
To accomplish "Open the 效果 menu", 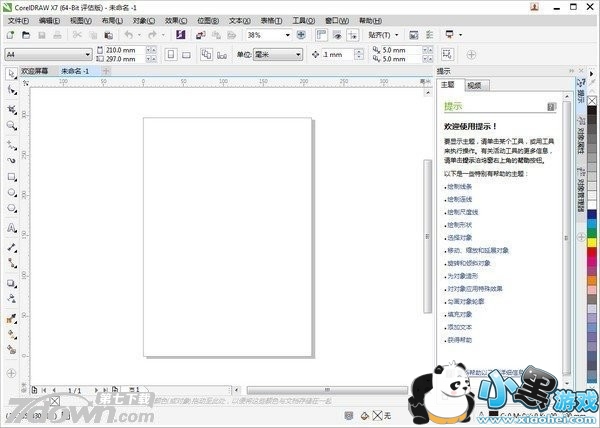I will pyautogui.click(x=175, y=20).
